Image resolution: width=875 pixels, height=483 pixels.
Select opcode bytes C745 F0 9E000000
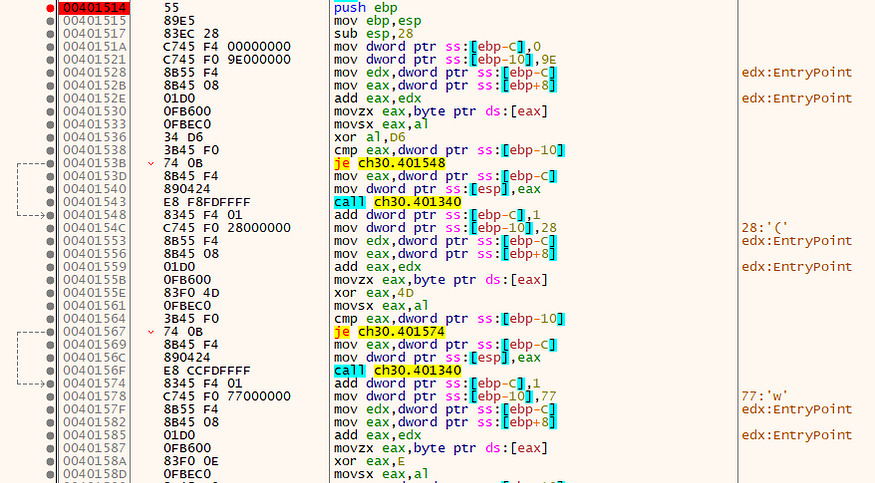pos(227,60)
